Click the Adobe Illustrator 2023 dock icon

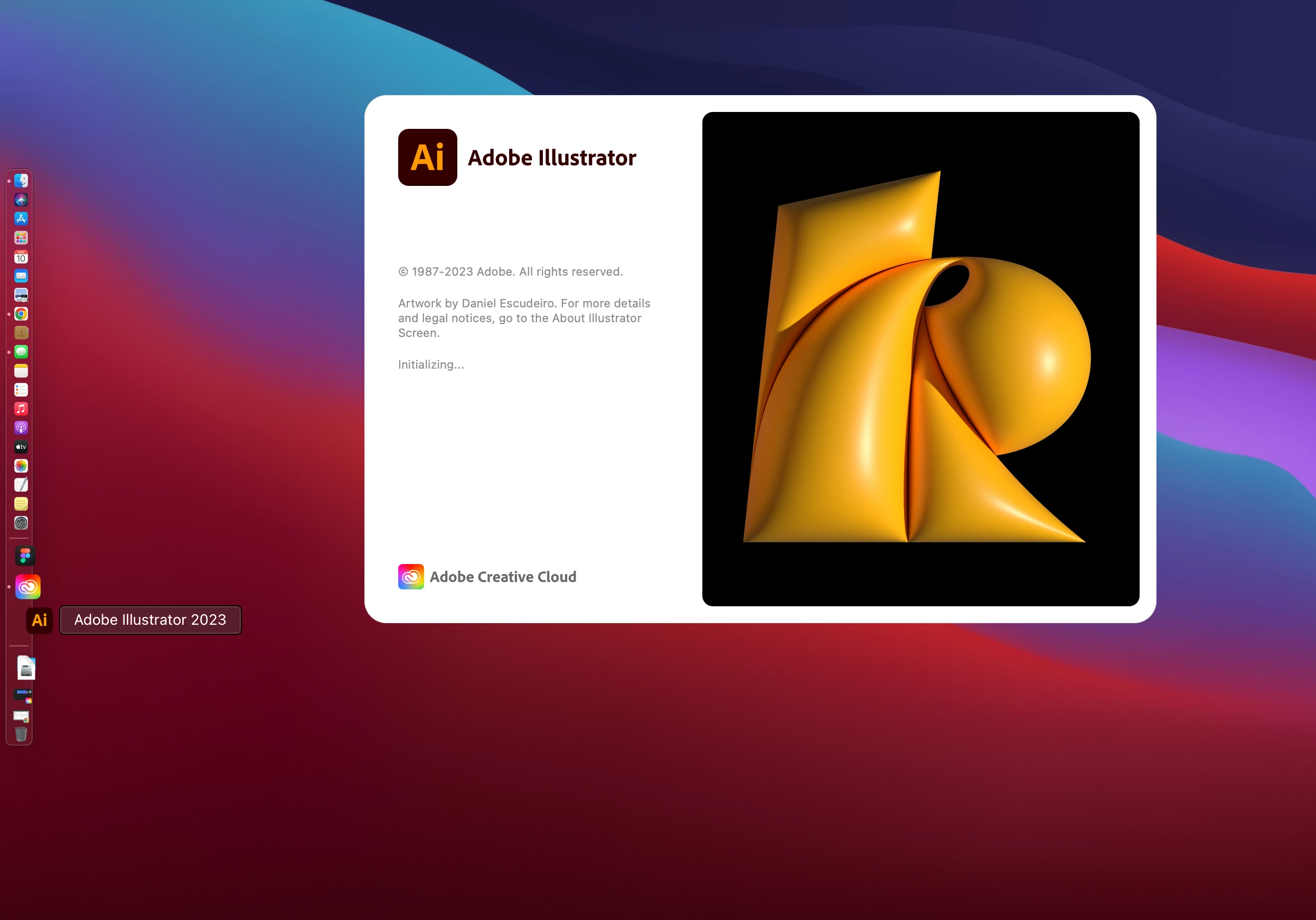click(x=40, y=619)
